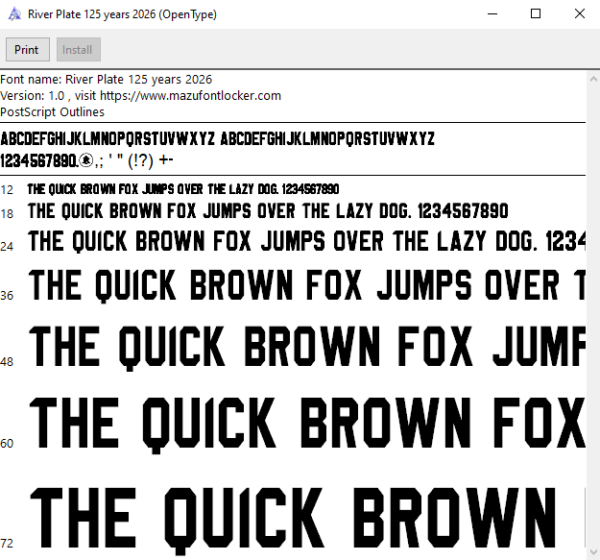The height and width of the screenshot is (560, 600).
Task: Click the size 12 label
Action: pyautogui.click(x=7, y=190)
